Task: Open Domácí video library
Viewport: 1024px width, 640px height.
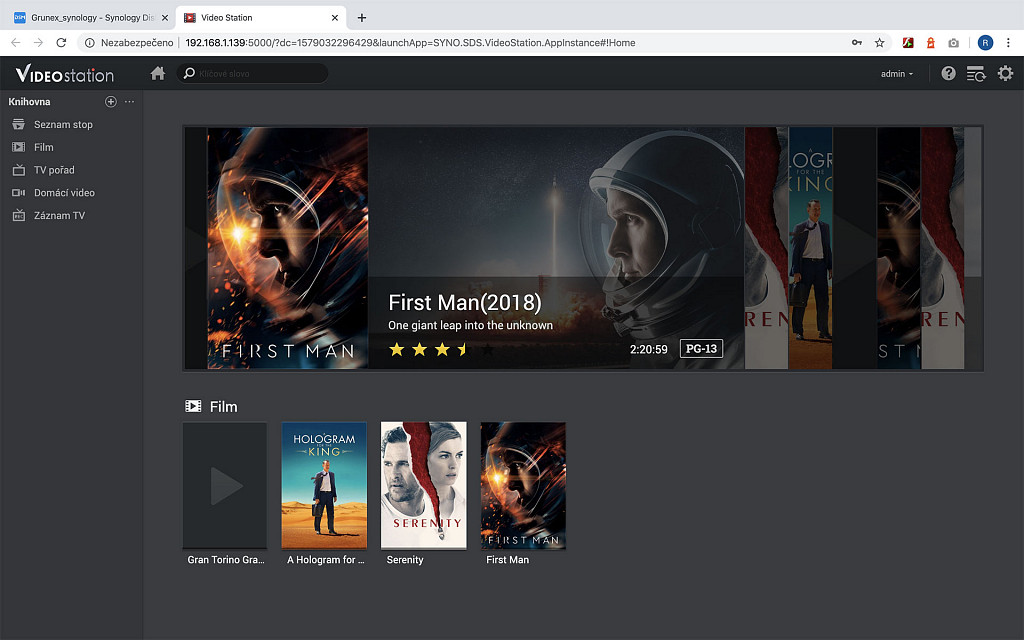Action: tap(64, 193)
